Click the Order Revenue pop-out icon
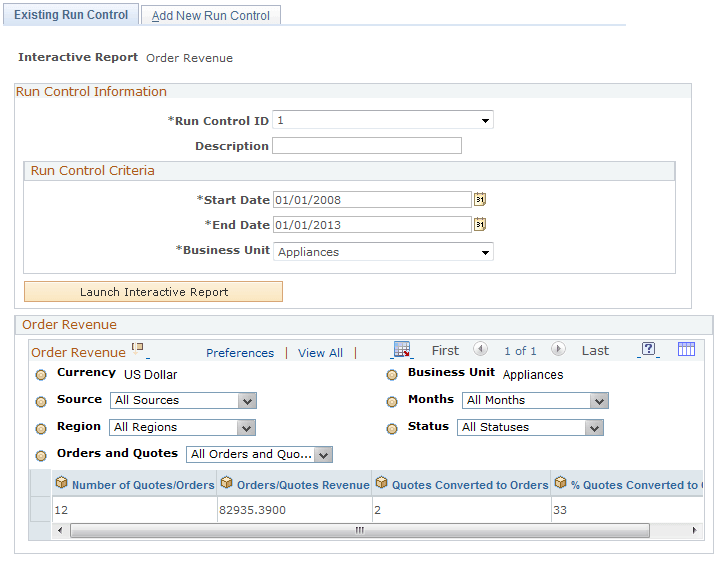Screen dimensions: 720x562 (x=137, y=348)
